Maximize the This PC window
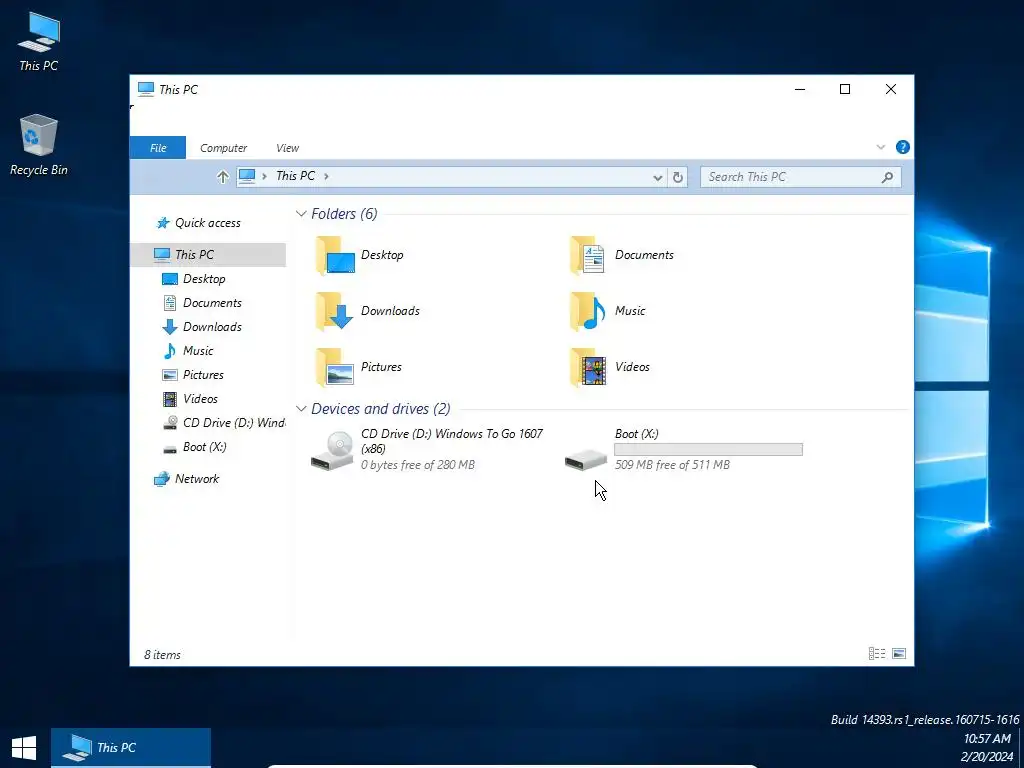Screen dimensions: 1024x768 point(845,89)
